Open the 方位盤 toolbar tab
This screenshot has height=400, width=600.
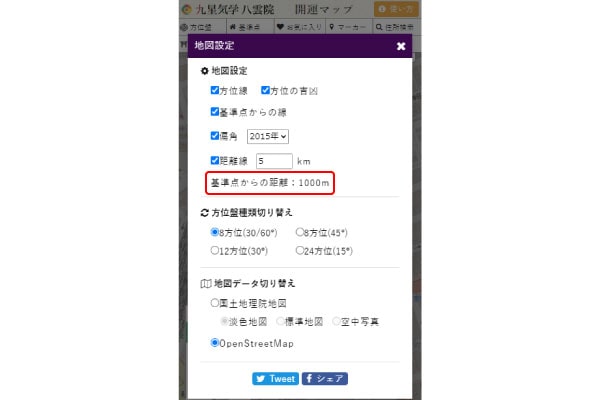tap(201, 27)
